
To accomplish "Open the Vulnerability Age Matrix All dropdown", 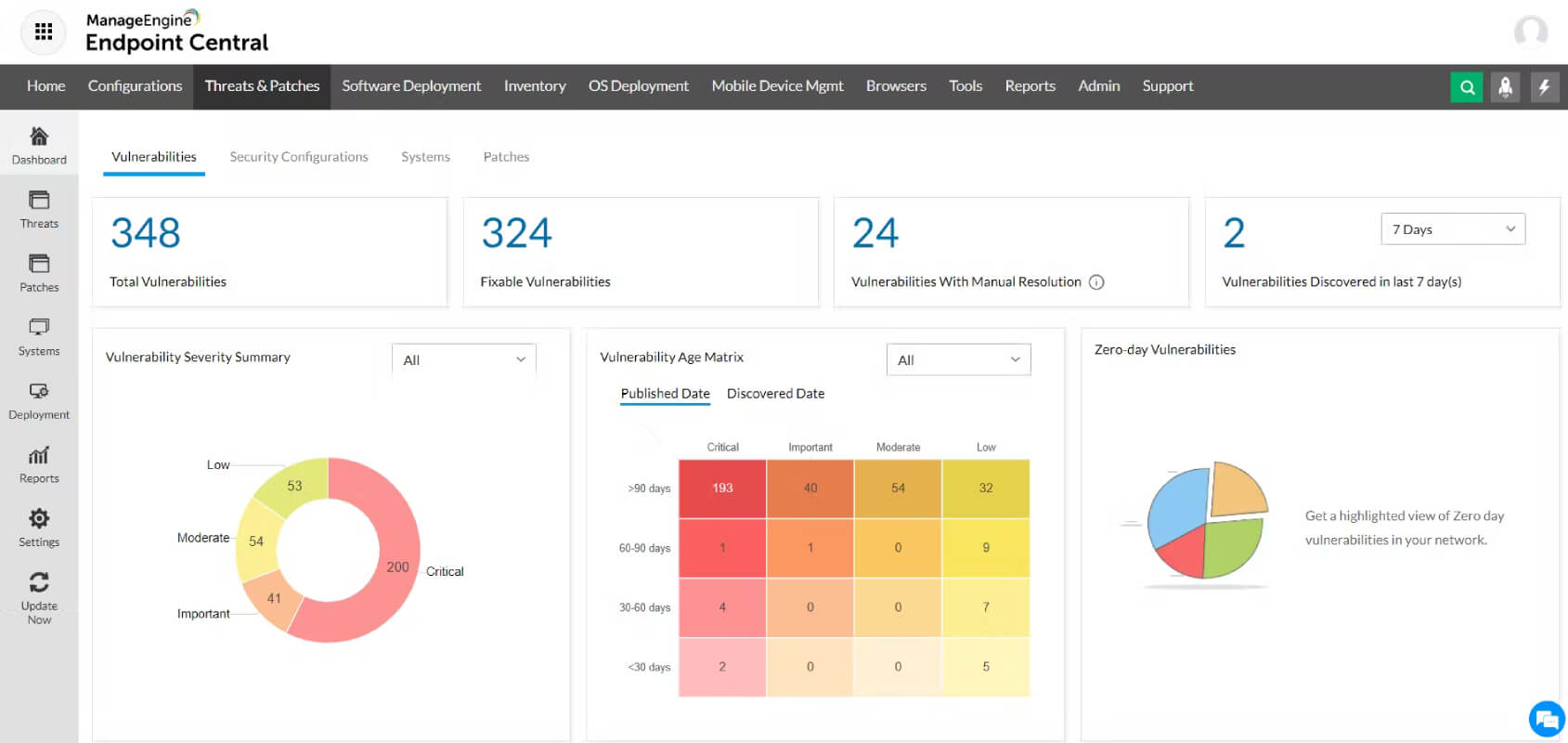I will coord(958,360).
